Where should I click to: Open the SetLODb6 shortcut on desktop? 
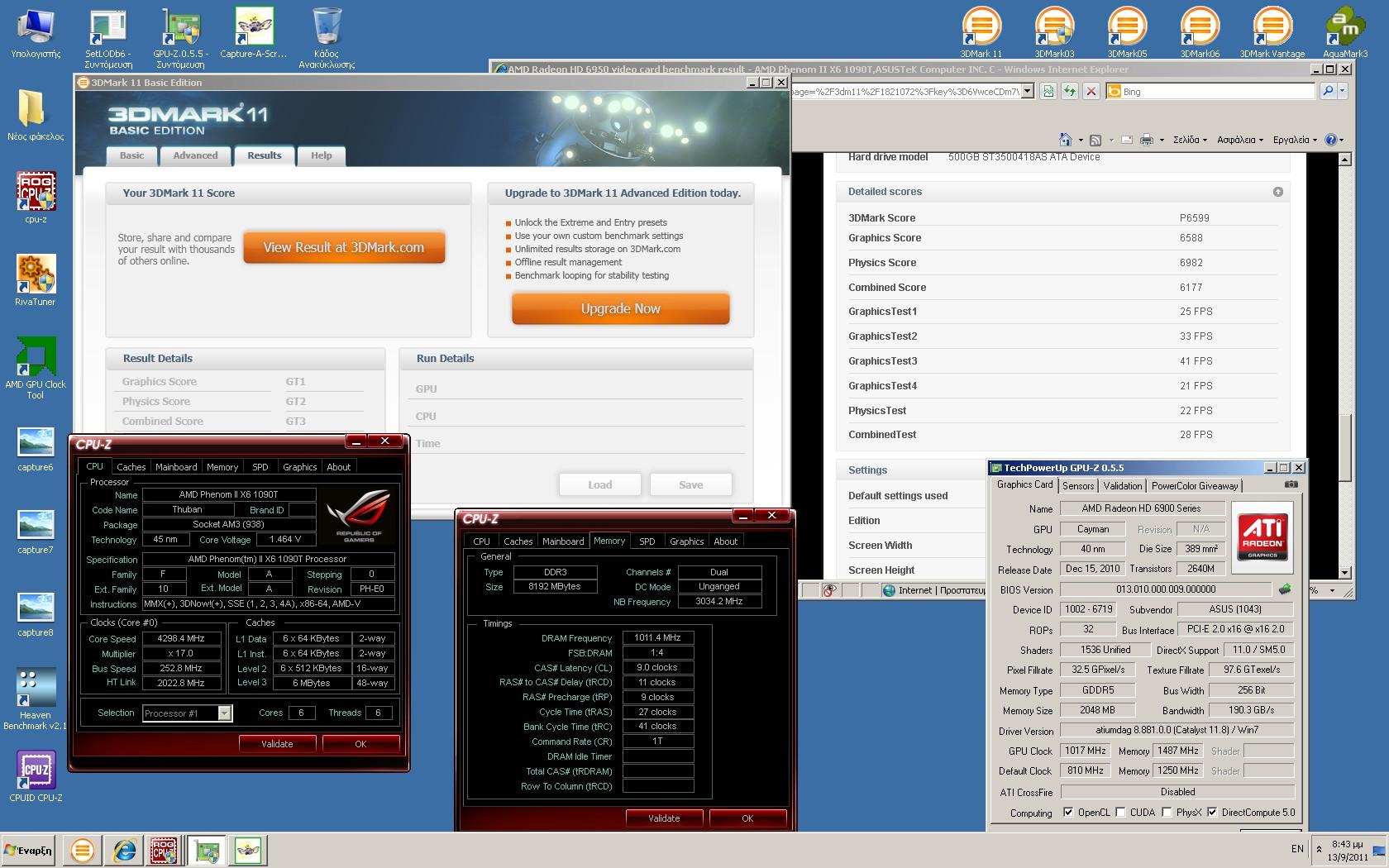coord(108,37)
